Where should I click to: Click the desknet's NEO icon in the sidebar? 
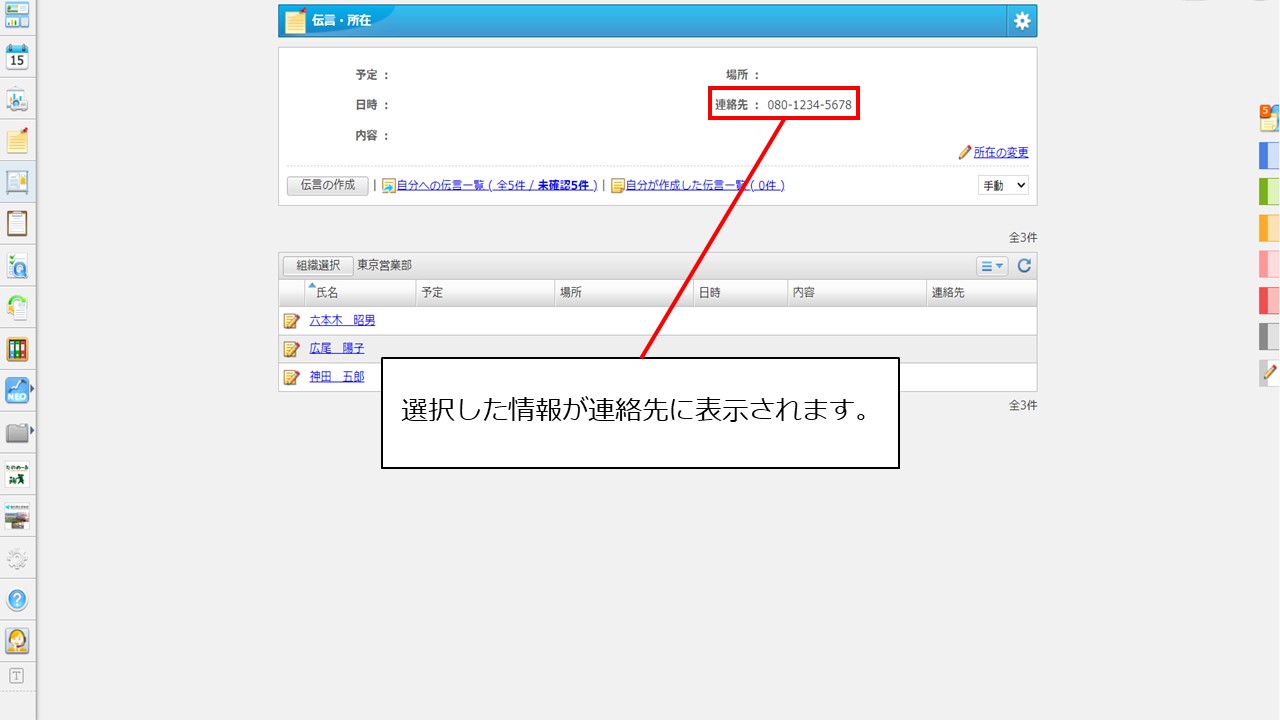pyautogui.click(x=15, y=390)
